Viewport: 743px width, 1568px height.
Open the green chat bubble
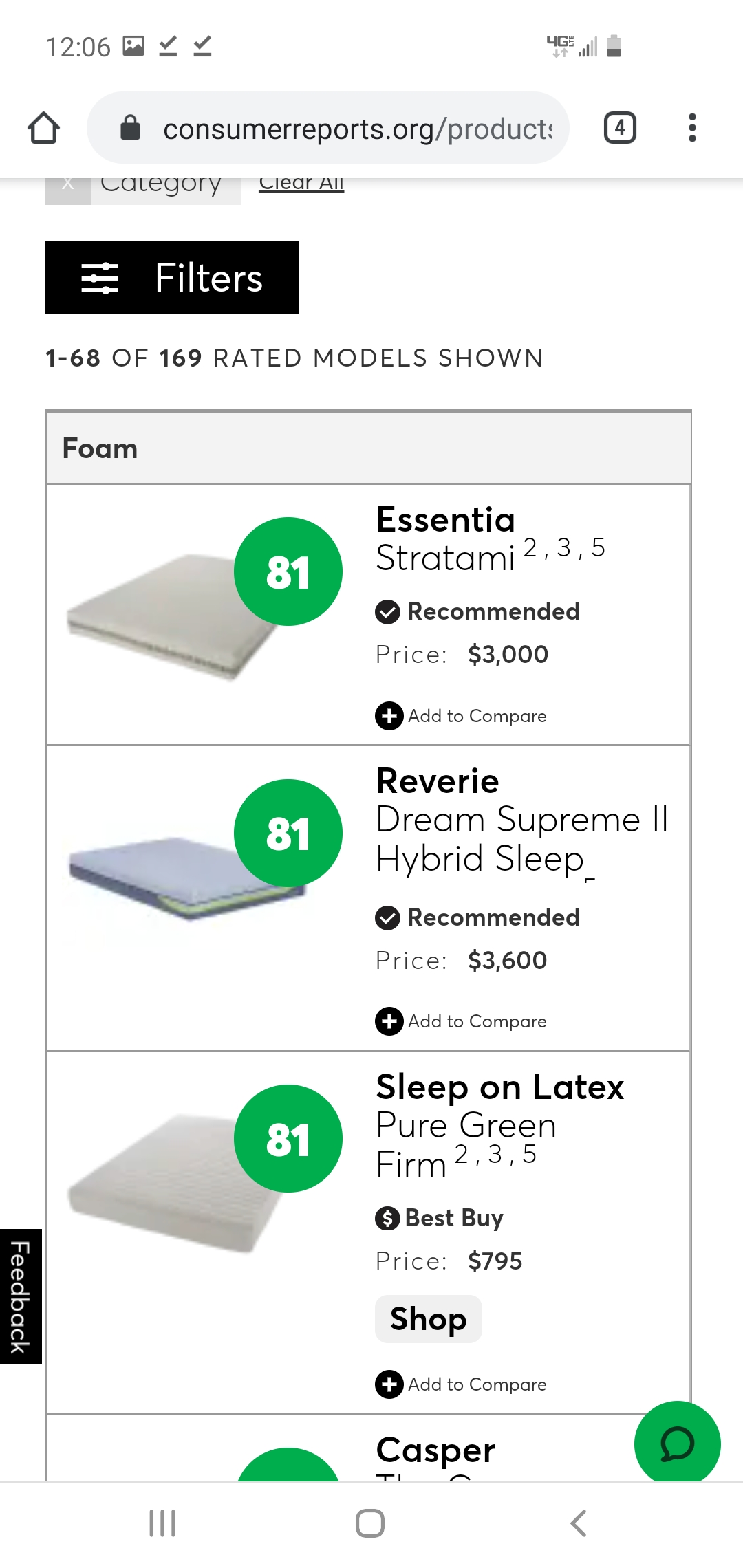pyautogui.click(x=677, y=1443)
